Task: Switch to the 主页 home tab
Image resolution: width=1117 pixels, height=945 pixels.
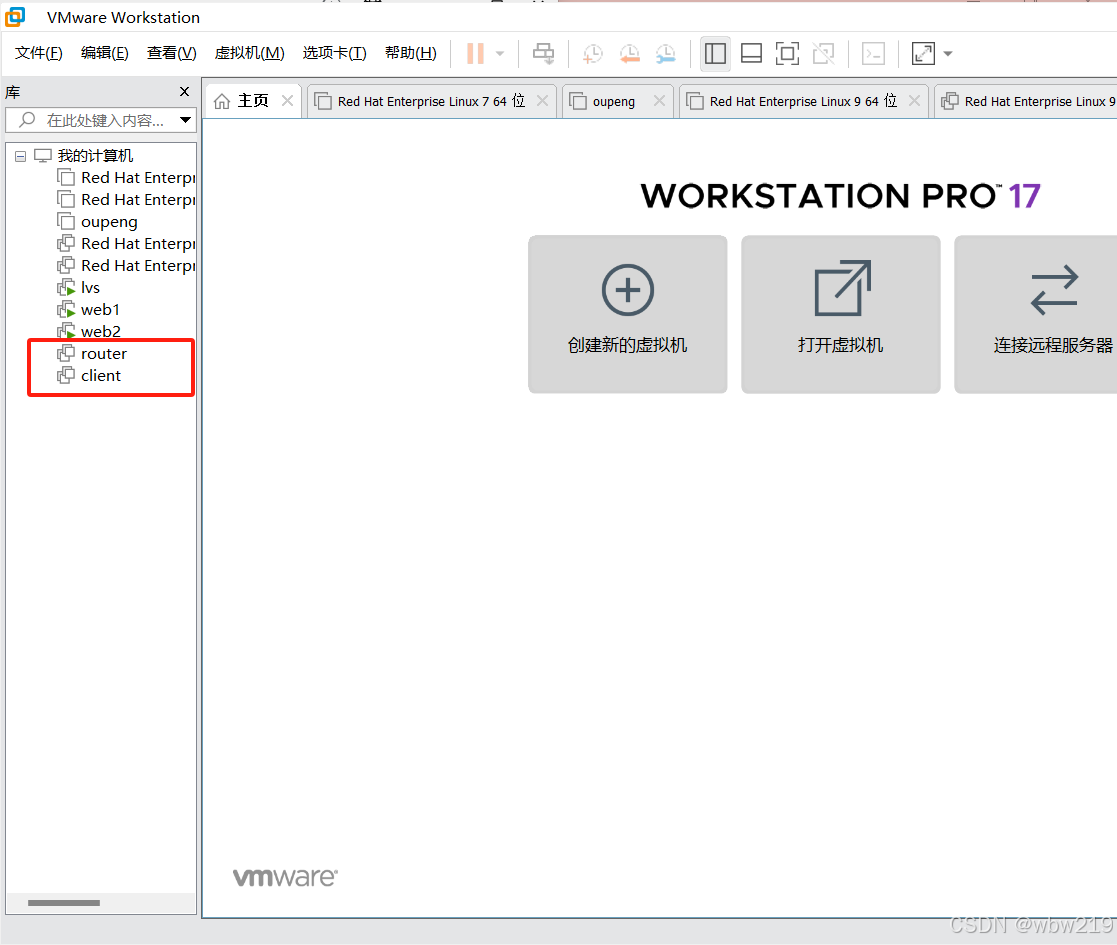Action: [x=253, y=101]
